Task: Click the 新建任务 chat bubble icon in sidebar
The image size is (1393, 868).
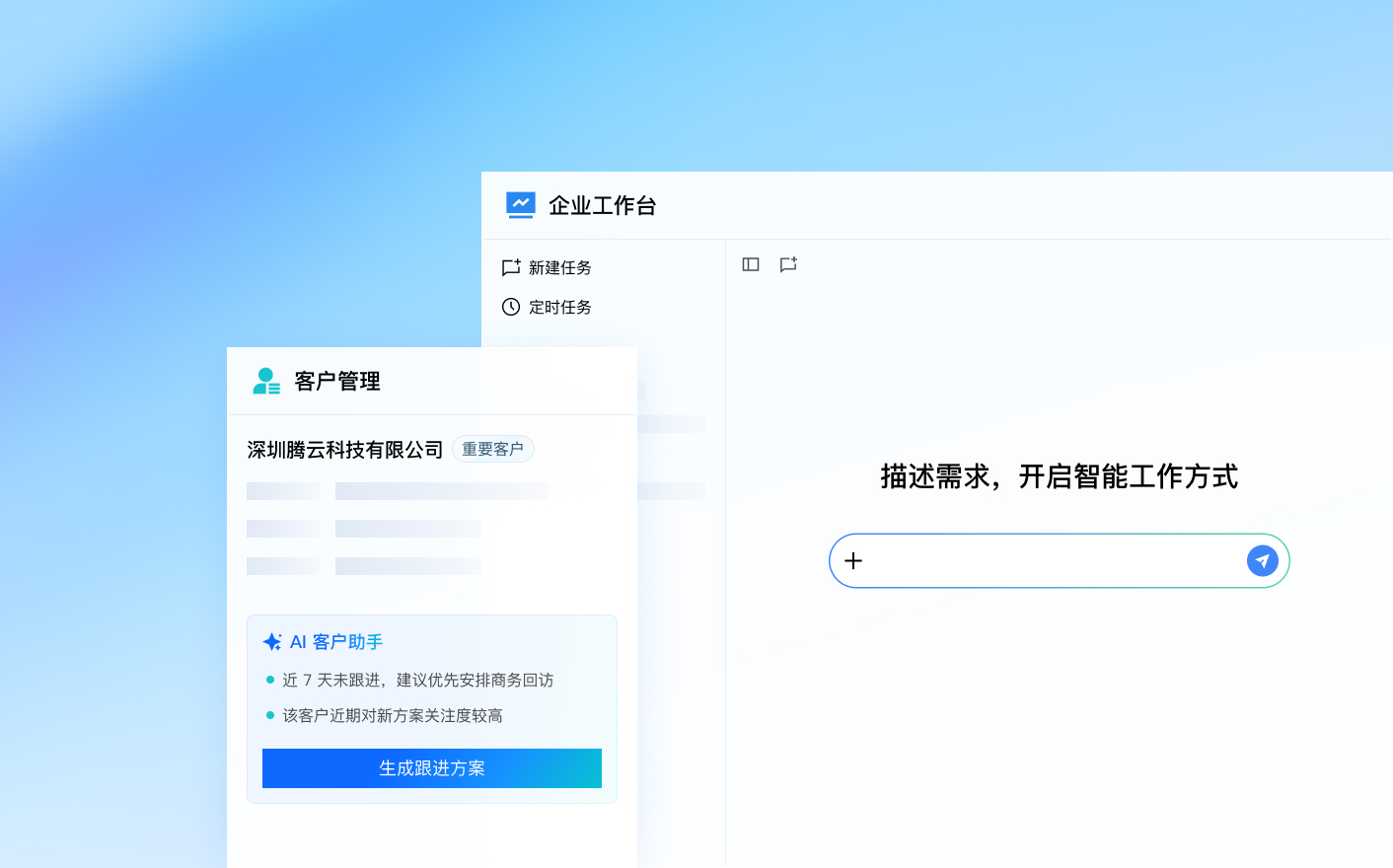Action: point(511,267)
